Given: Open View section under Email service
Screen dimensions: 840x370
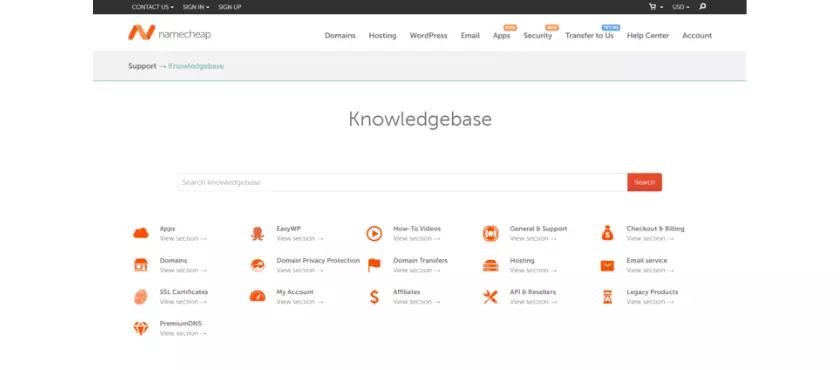Looking at the screenshot, I should pyautogui.click(x=650, y=270).
